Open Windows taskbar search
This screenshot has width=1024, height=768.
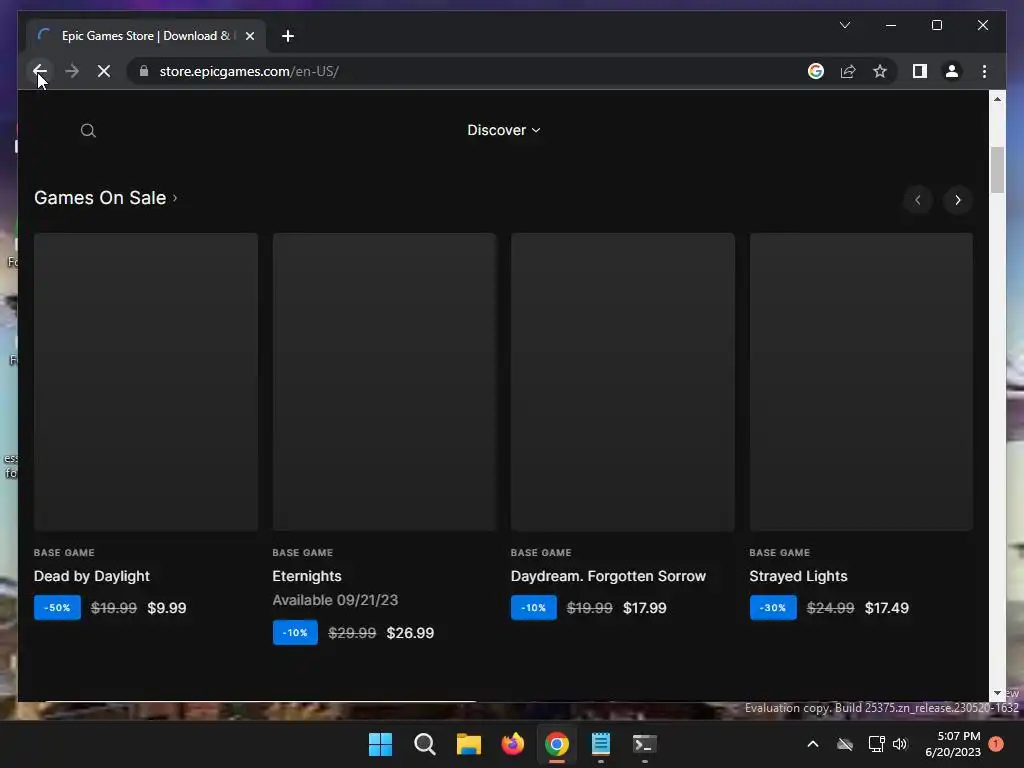point(424,744)
